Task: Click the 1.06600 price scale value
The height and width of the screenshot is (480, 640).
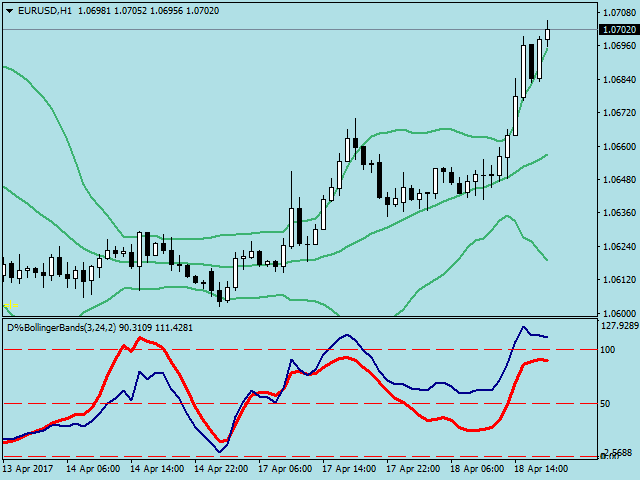Action: pyautogui.click(x=619, y=146)
